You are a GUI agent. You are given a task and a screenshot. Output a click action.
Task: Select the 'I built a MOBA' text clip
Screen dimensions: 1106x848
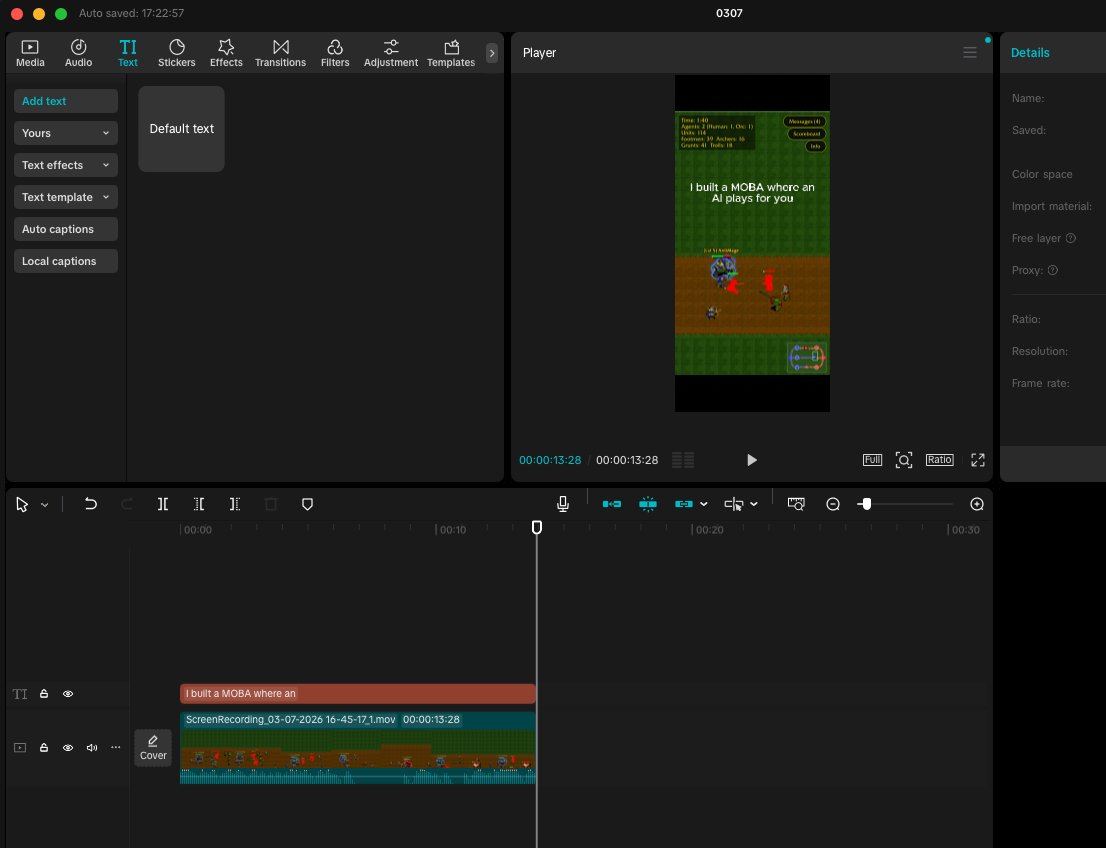tap(358, 693)
